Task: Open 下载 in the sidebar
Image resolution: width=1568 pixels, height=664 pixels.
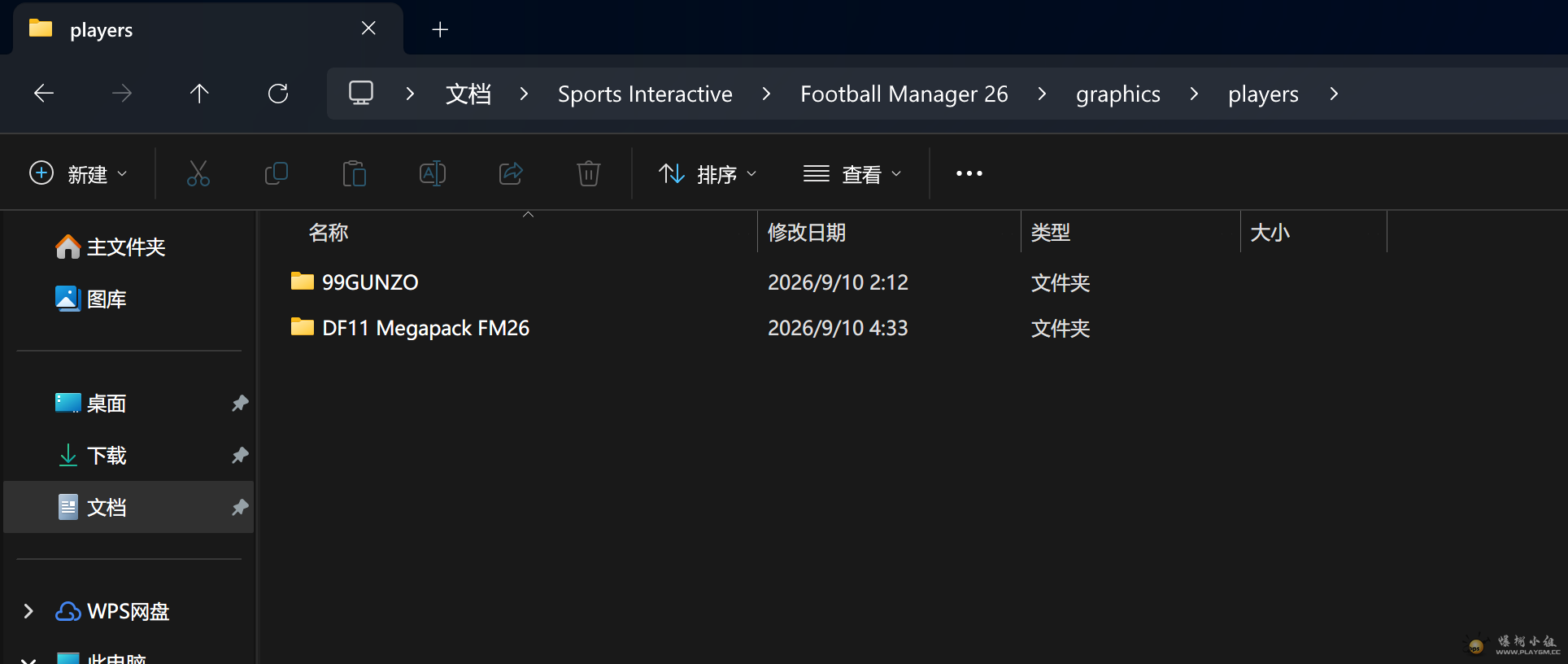Action: 91,455
